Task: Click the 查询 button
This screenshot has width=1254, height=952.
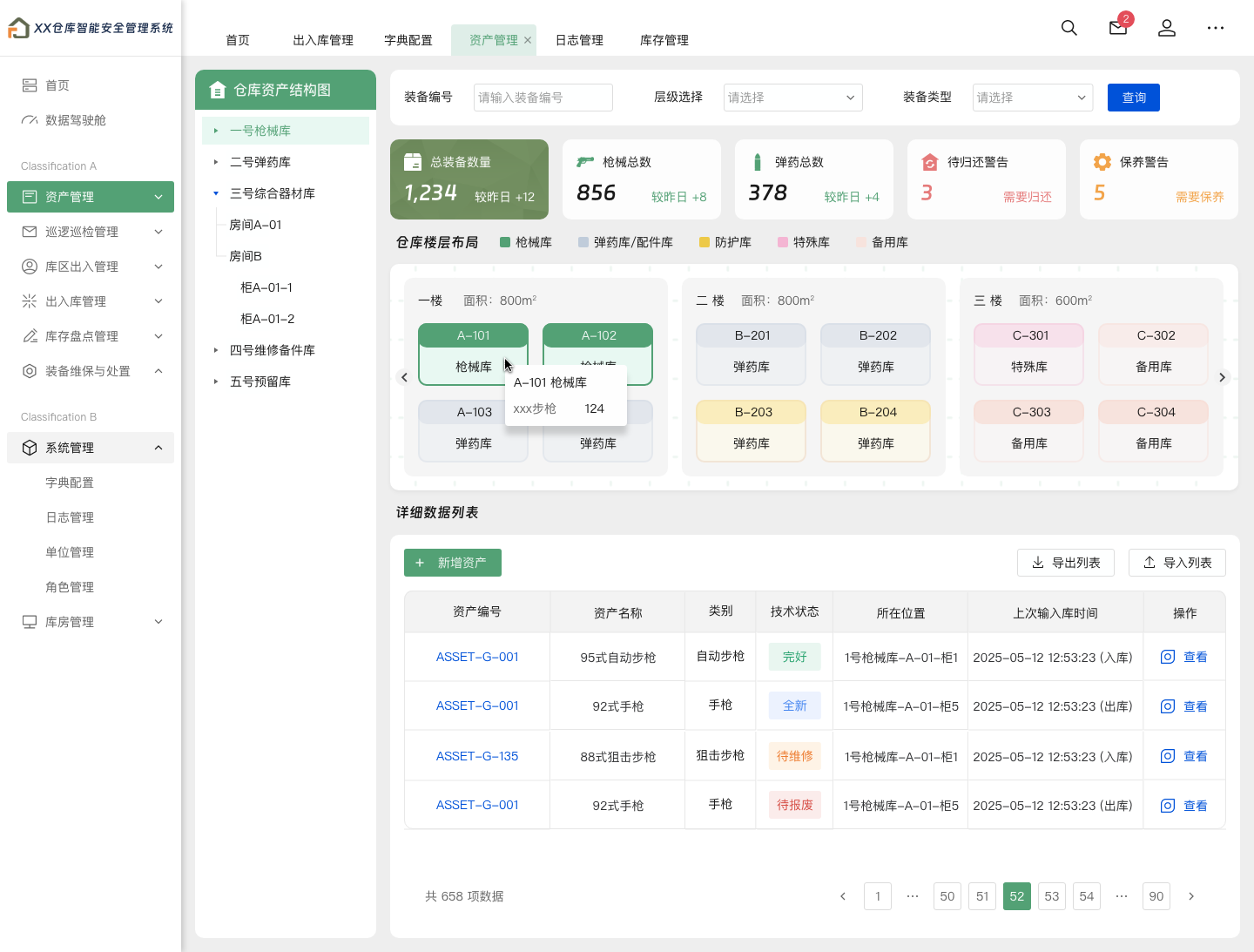Action: coord(1134,98)
